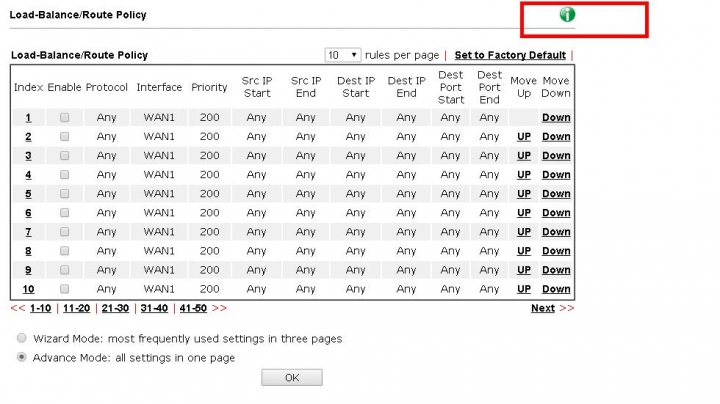Toggle rule 10 Enable checkbox

[64, 289]
